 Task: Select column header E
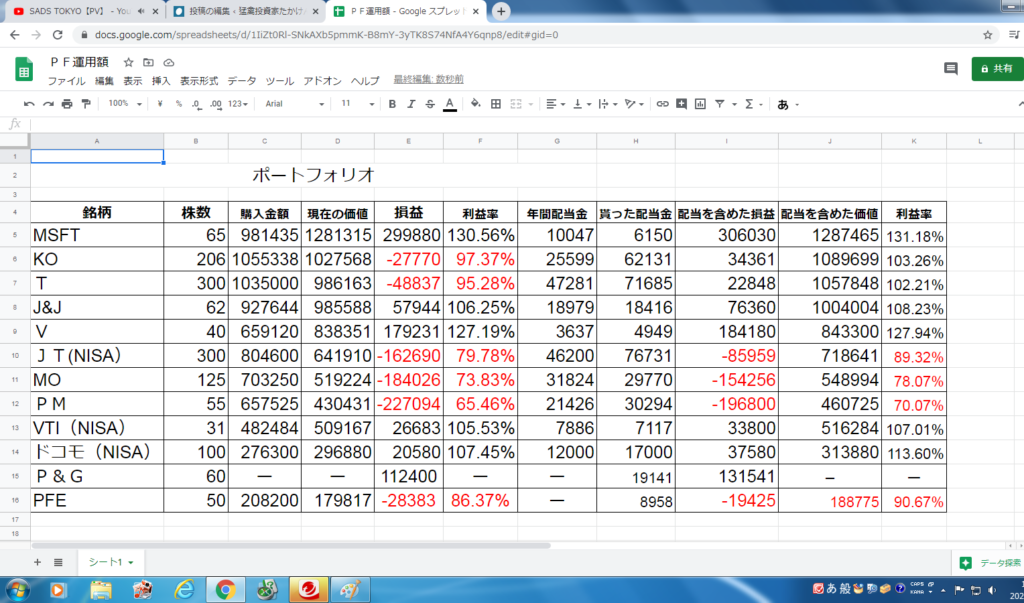(x=409, y=141)
